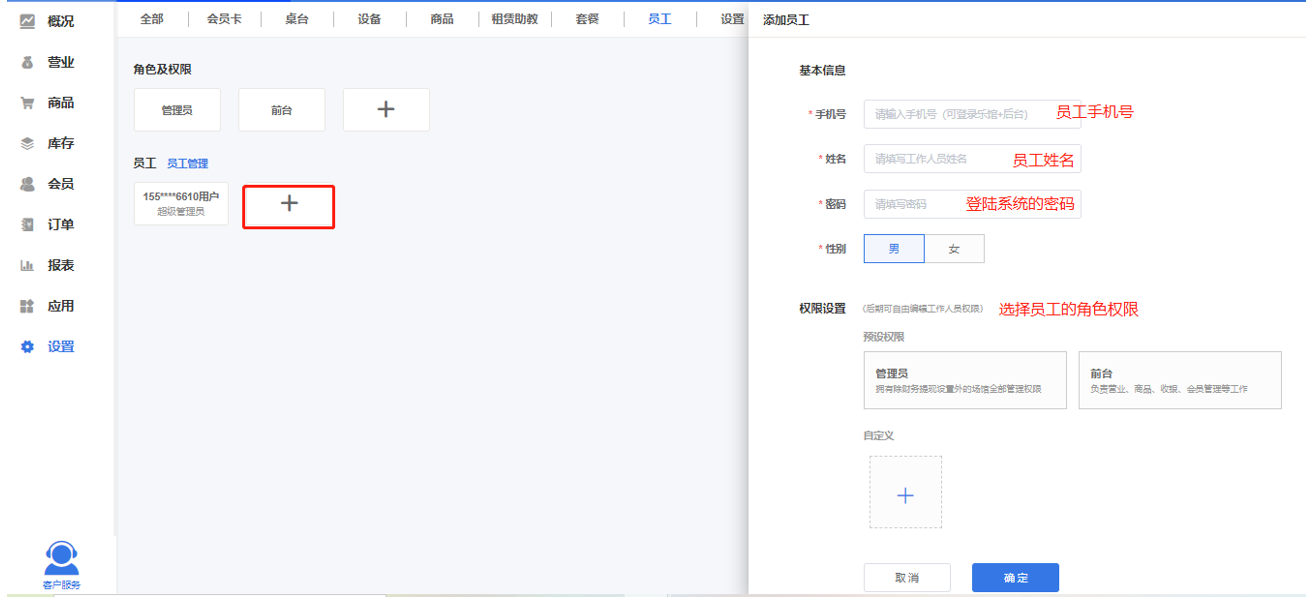Viewport: 1306px width, 611px height.
Task: Choose the 前台 preset permission card
Action: [1180, 380]
